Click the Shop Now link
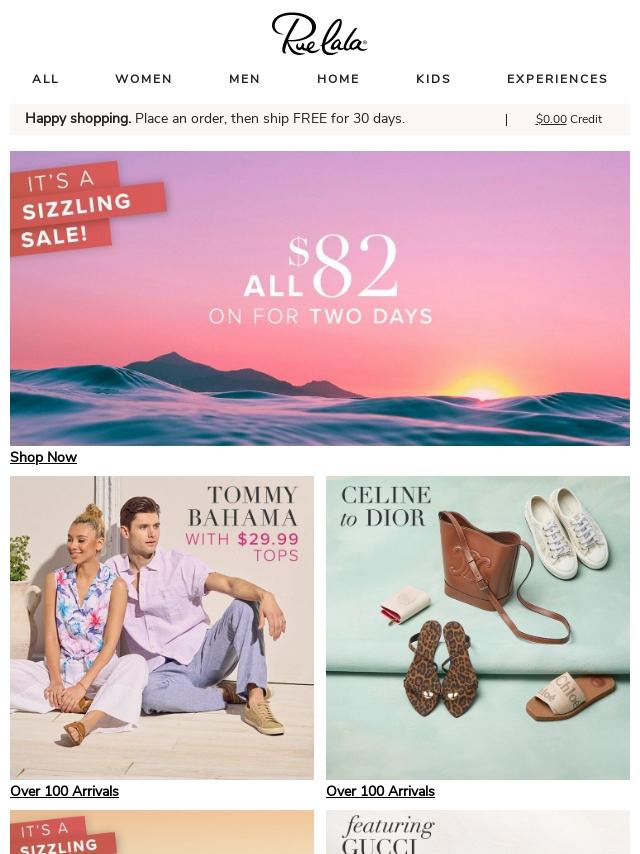This screenshot has width=640, height=854. coord(44,457)
